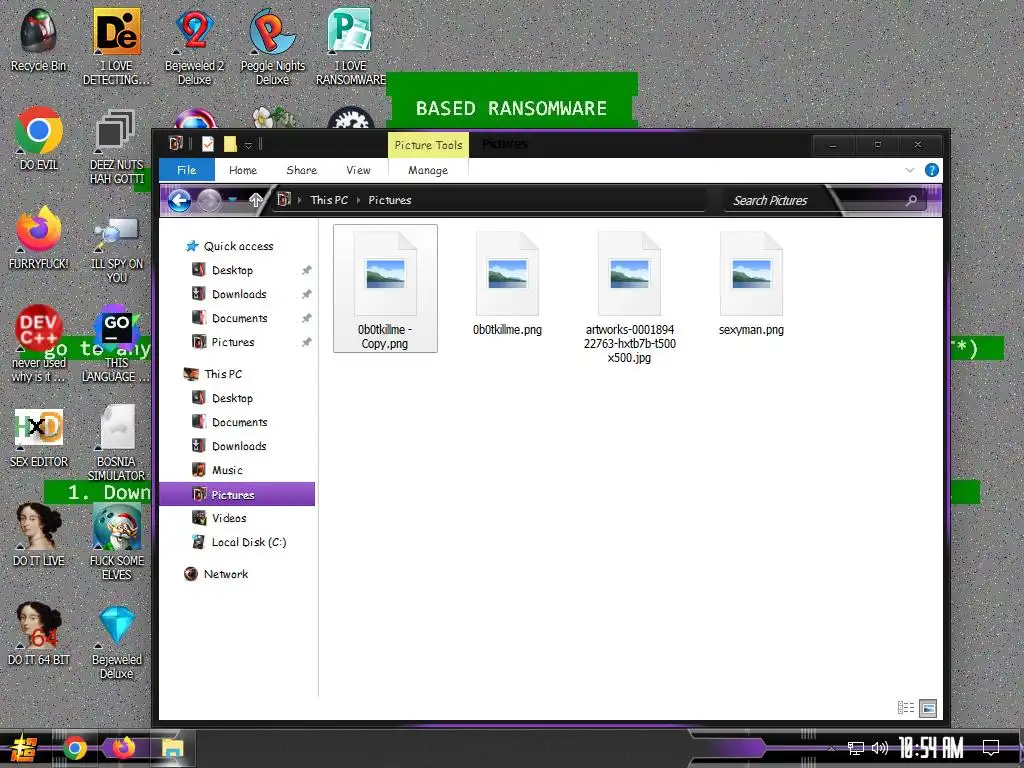1024x768 pixels.
Task: Open pinned Downloads under Quick access
Action: point(239,294)
